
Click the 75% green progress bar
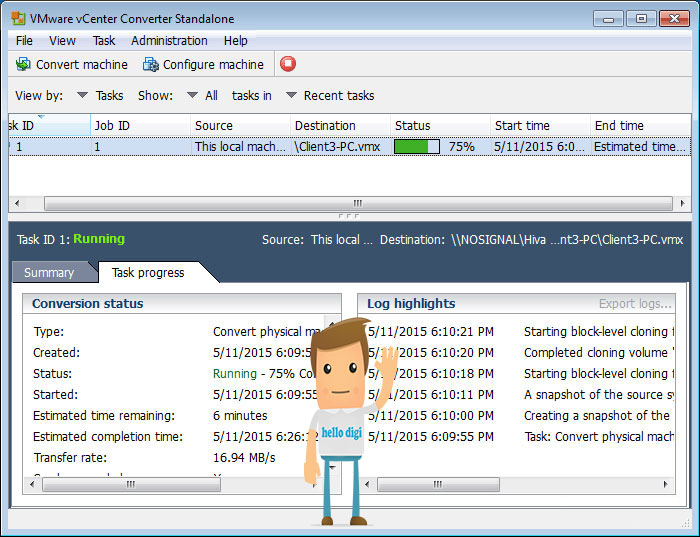(x=417, y=146)
